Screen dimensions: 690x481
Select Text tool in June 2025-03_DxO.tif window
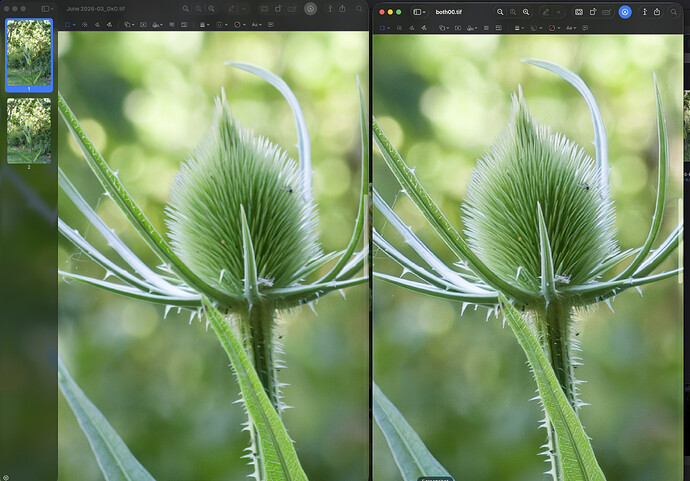143,25
